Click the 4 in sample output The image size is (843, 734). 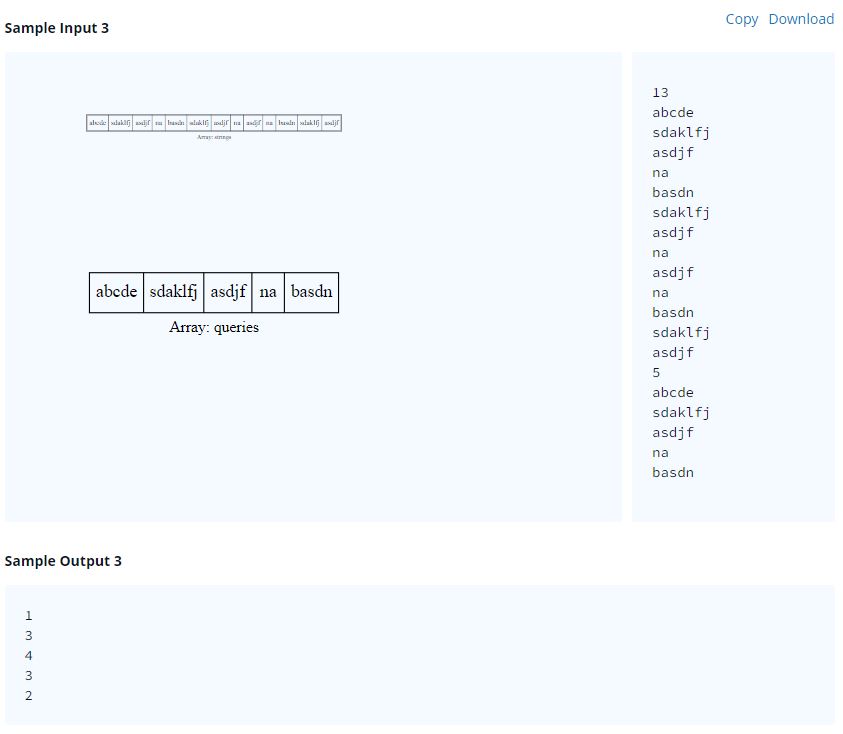29,656
